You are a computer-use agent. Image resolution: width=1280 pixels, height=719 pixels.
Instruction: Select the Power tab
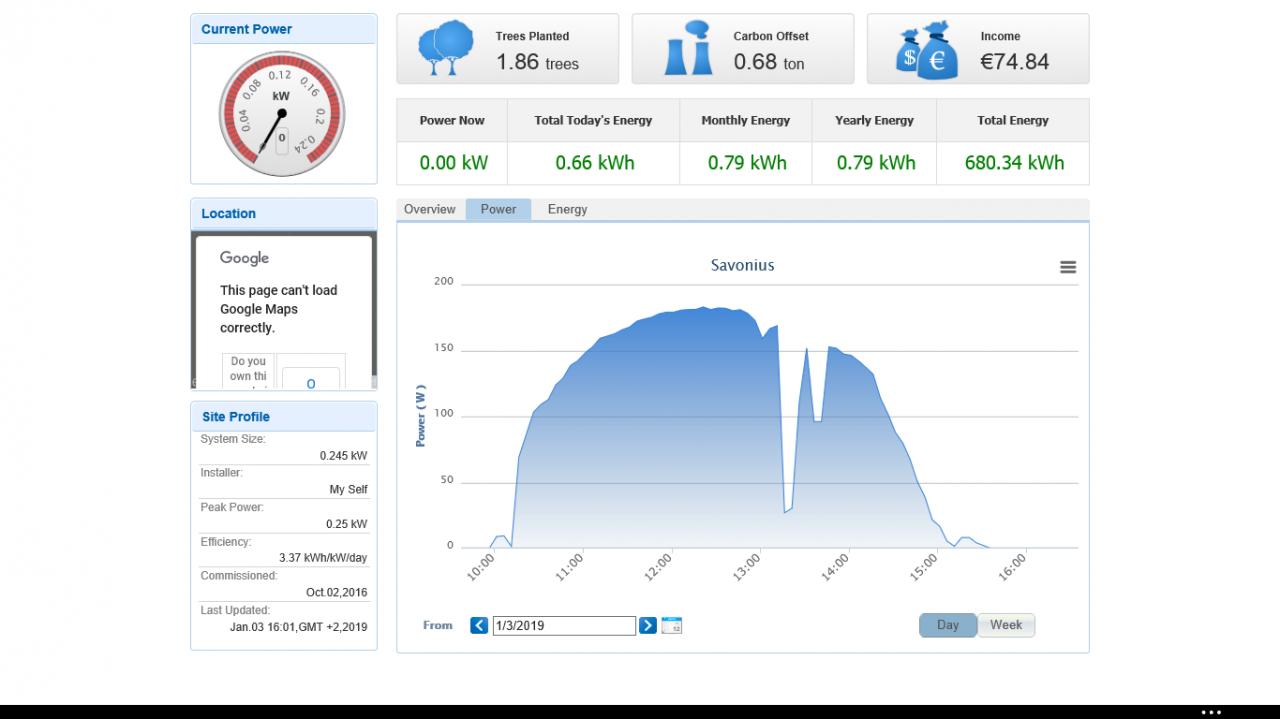498,209
